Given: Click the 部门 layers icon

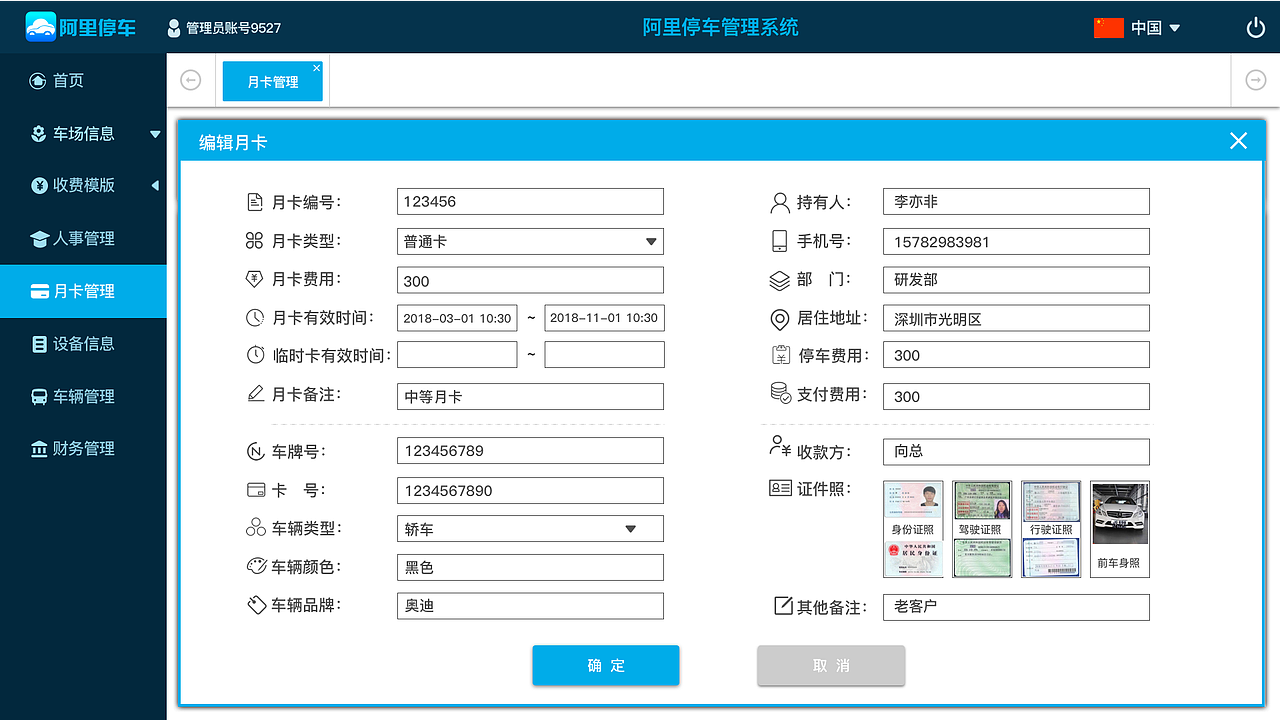Looking at the screenshot, I should (780, 280).
